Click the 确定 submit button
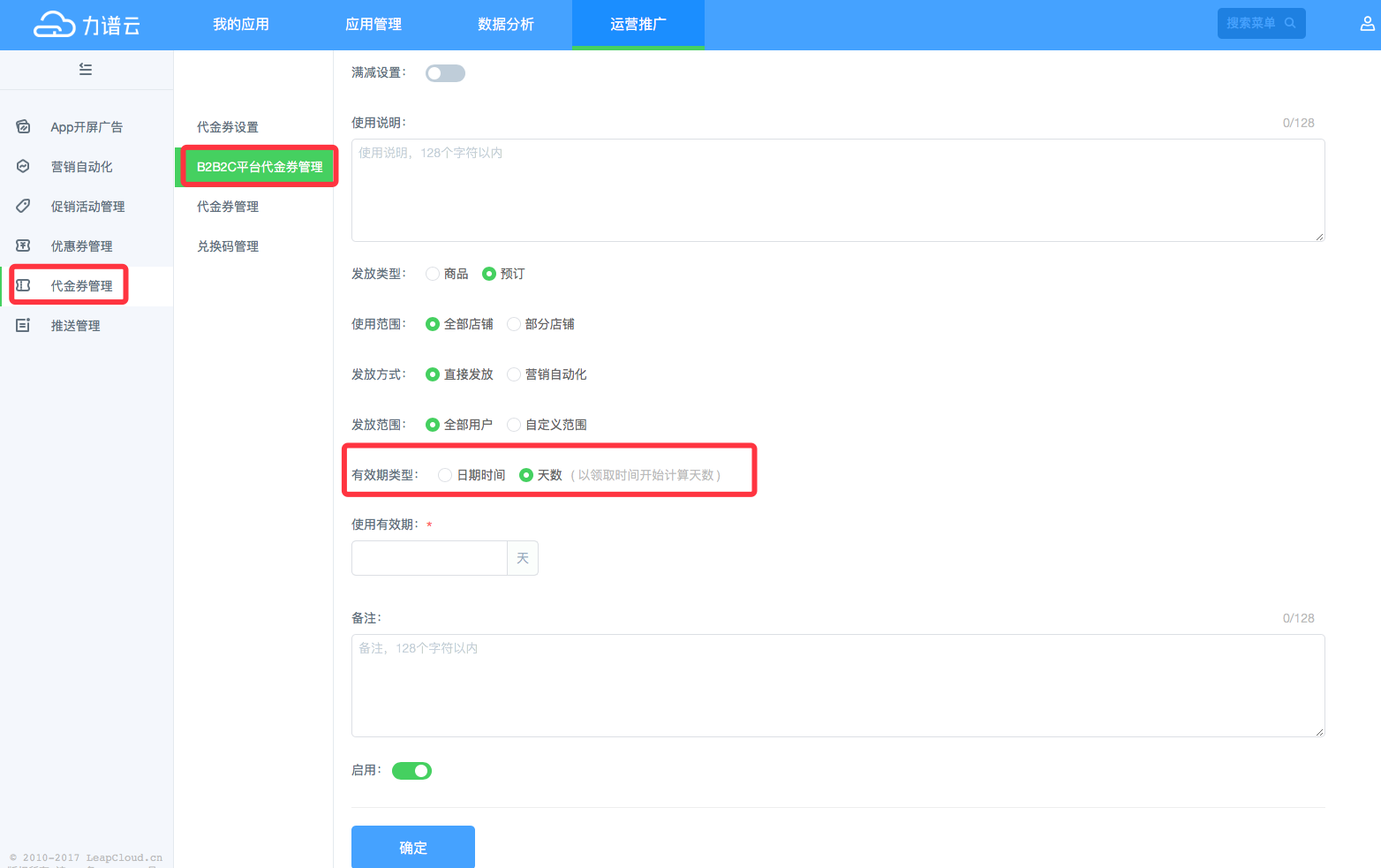 click(413, 847)
